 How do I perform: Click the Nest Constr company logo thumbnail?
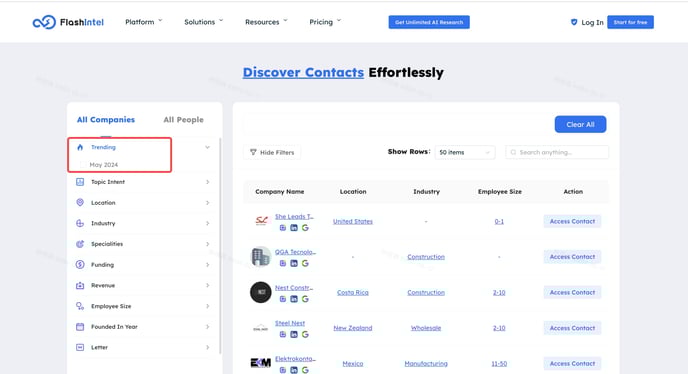[x=261, y=292]
